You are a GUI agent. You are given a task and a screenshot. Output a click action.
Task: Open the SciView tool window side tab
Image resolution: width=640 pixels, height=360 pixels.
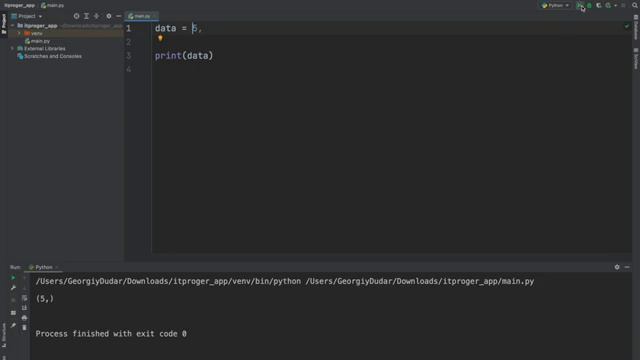[x=636, y=59]
